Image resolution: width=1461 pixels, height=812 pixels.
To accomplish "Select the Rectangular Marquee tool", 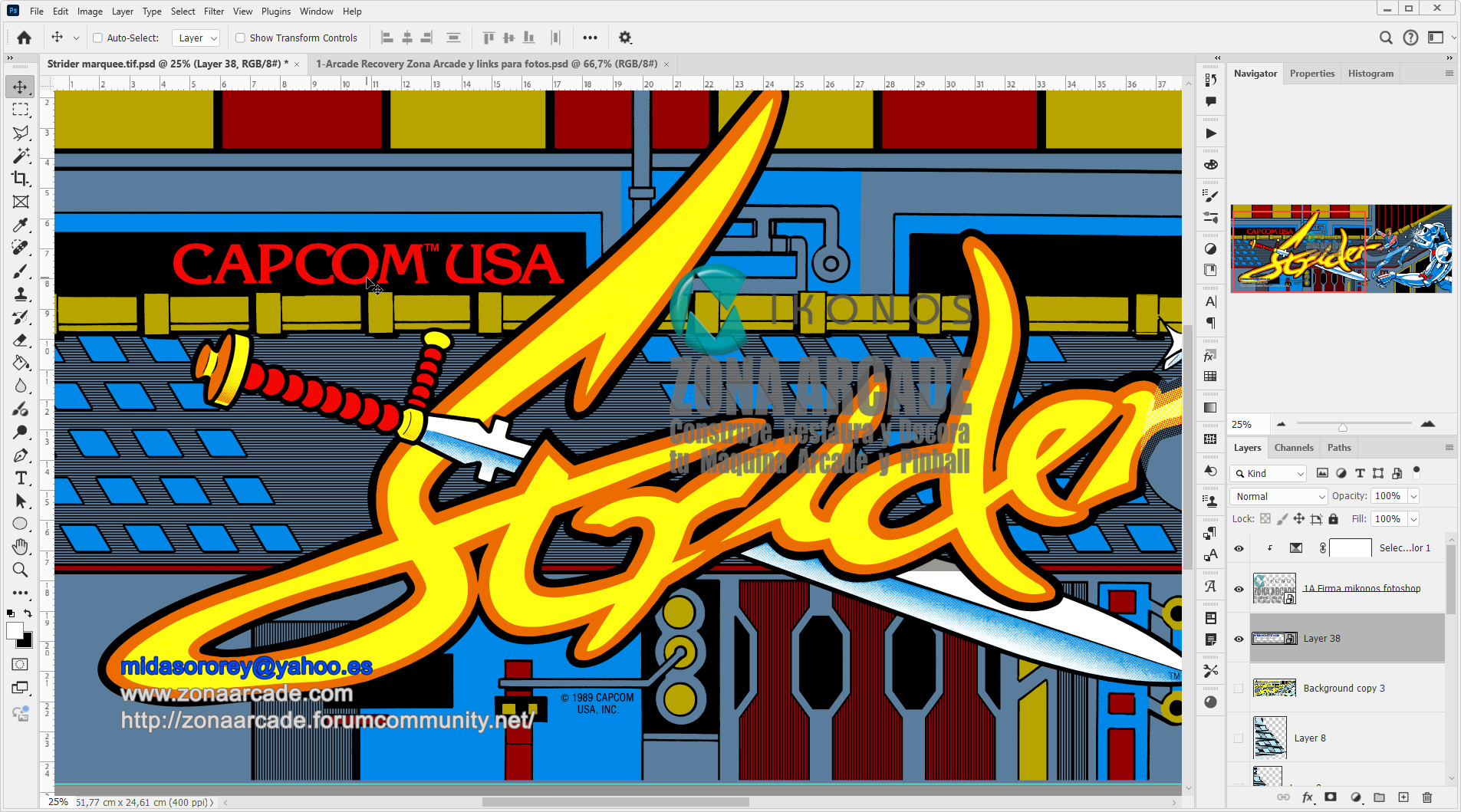I will coord(20,109).
